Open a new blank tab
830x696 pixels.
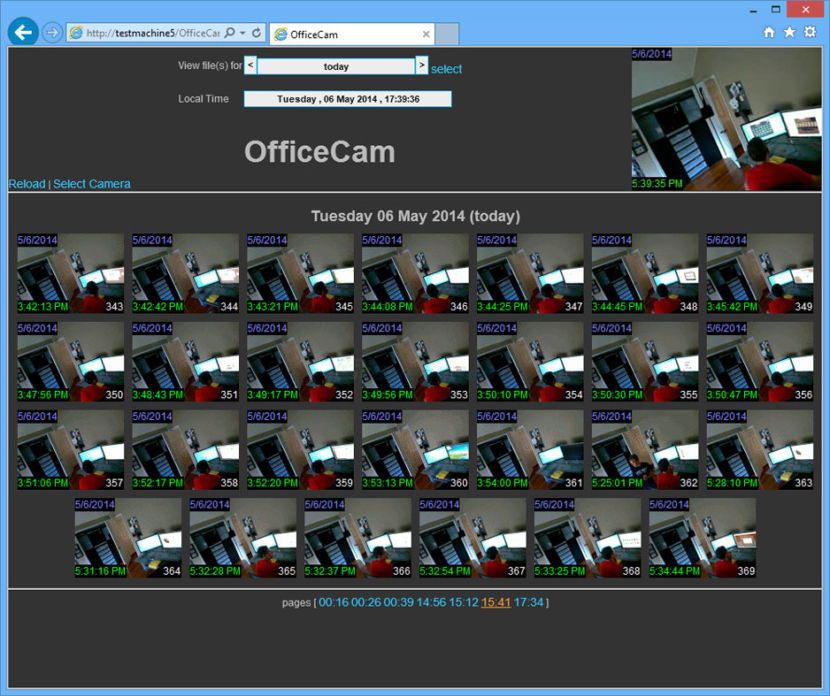click(x=447, y=34)
